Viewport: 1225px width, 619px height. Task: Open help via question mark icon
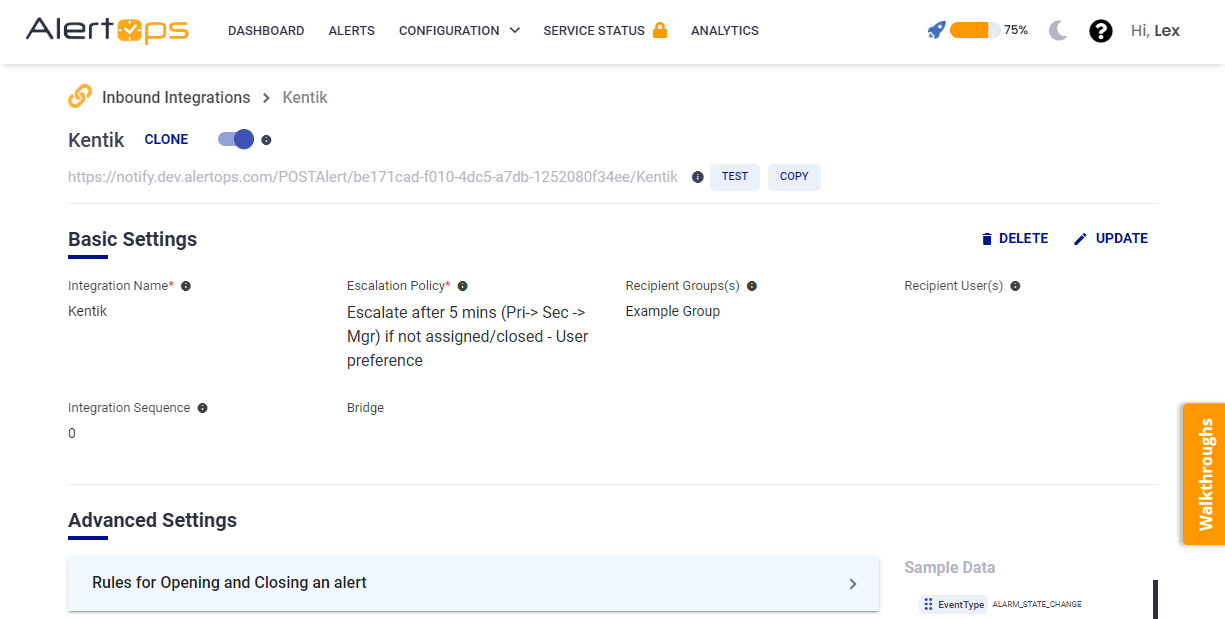pos(1100,31)
